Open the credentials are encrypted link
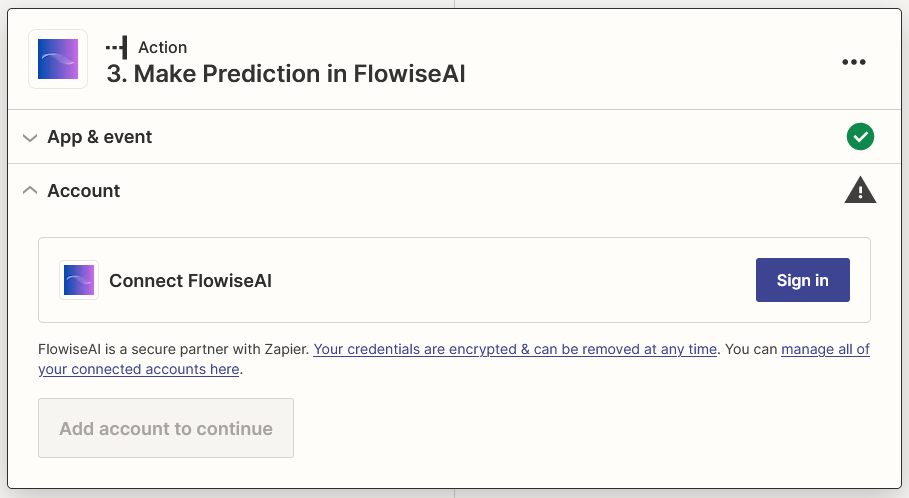 point(515,349)
